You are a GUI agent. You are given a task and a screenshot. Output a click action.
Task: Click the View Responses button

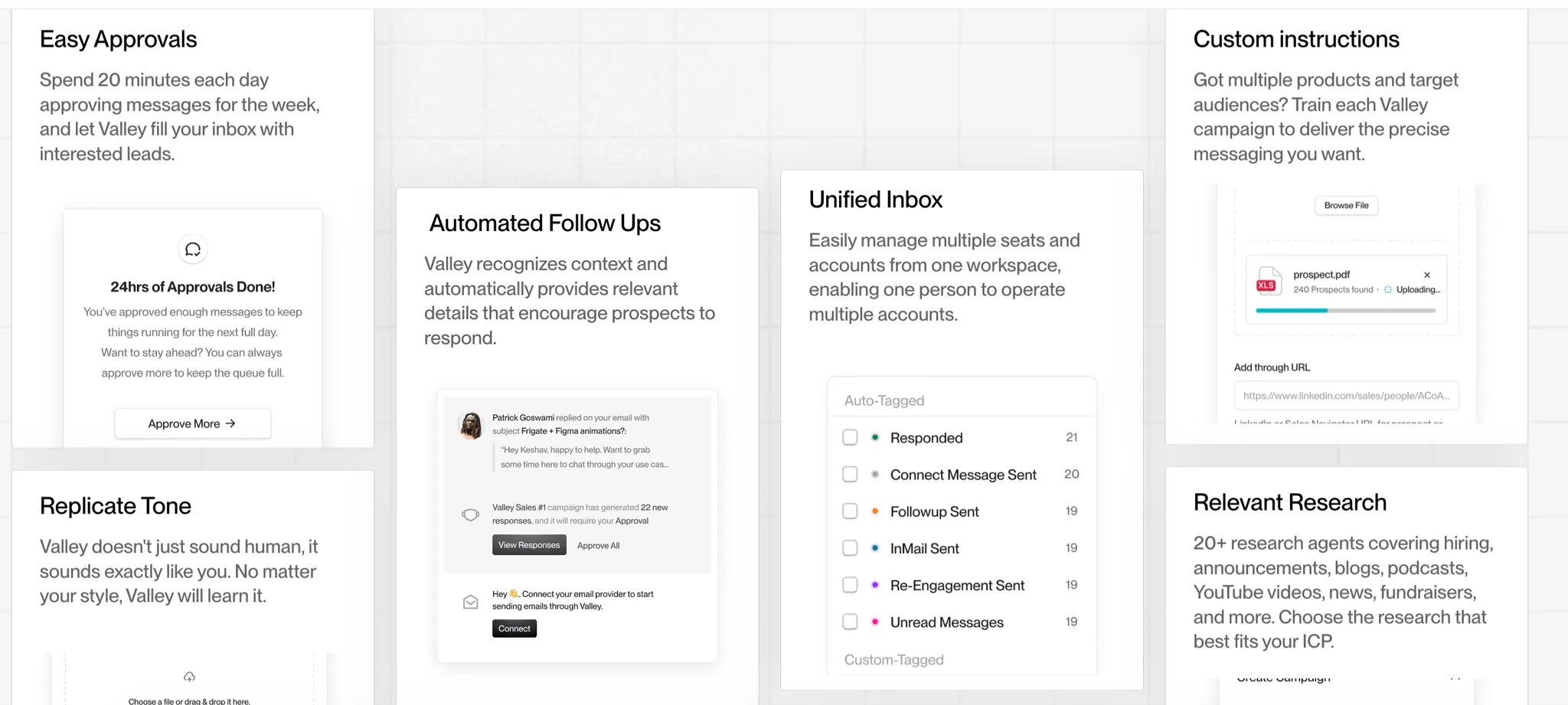pos(529,545)
